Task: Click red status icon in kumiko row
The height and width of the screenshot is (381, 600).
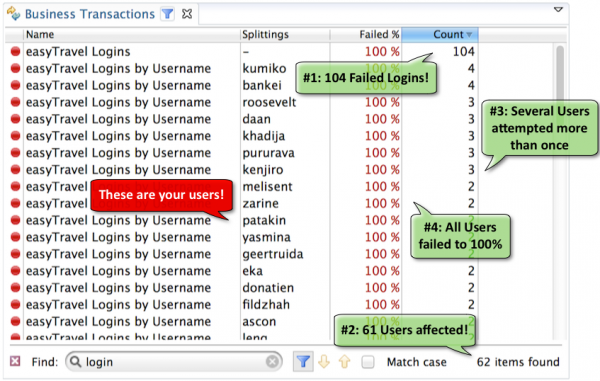Action: tap(15, 68)
